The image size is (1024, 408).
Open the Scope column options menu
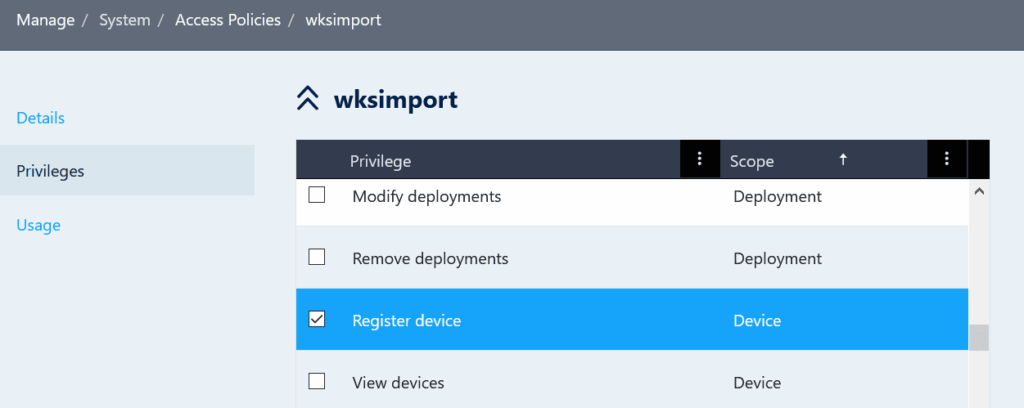pyautogui.click(x=946, y=159)
